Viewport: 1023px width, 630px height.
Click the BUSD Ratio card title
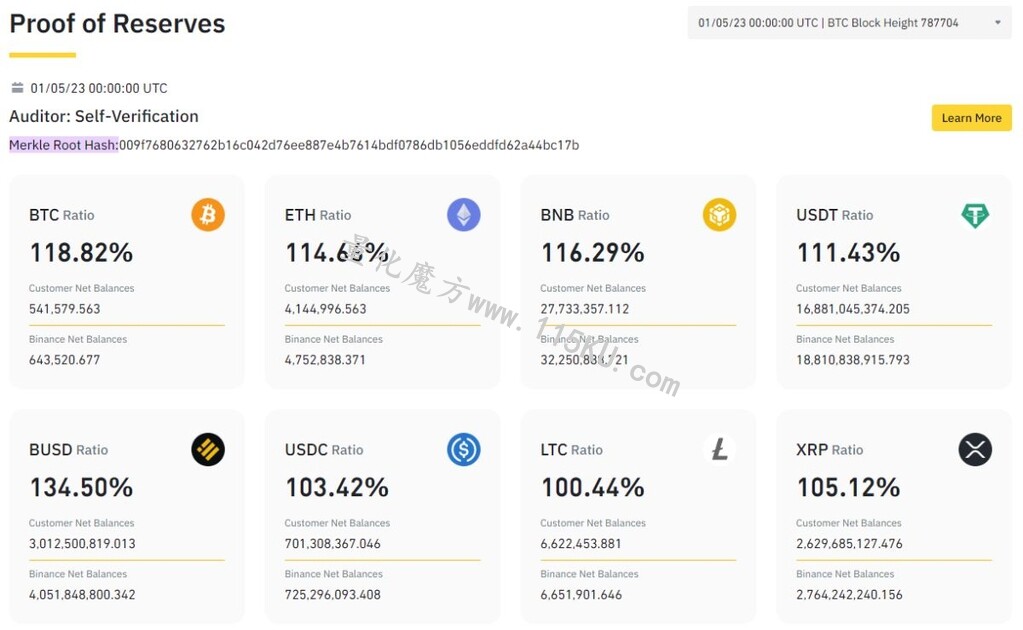pos(69,450)
